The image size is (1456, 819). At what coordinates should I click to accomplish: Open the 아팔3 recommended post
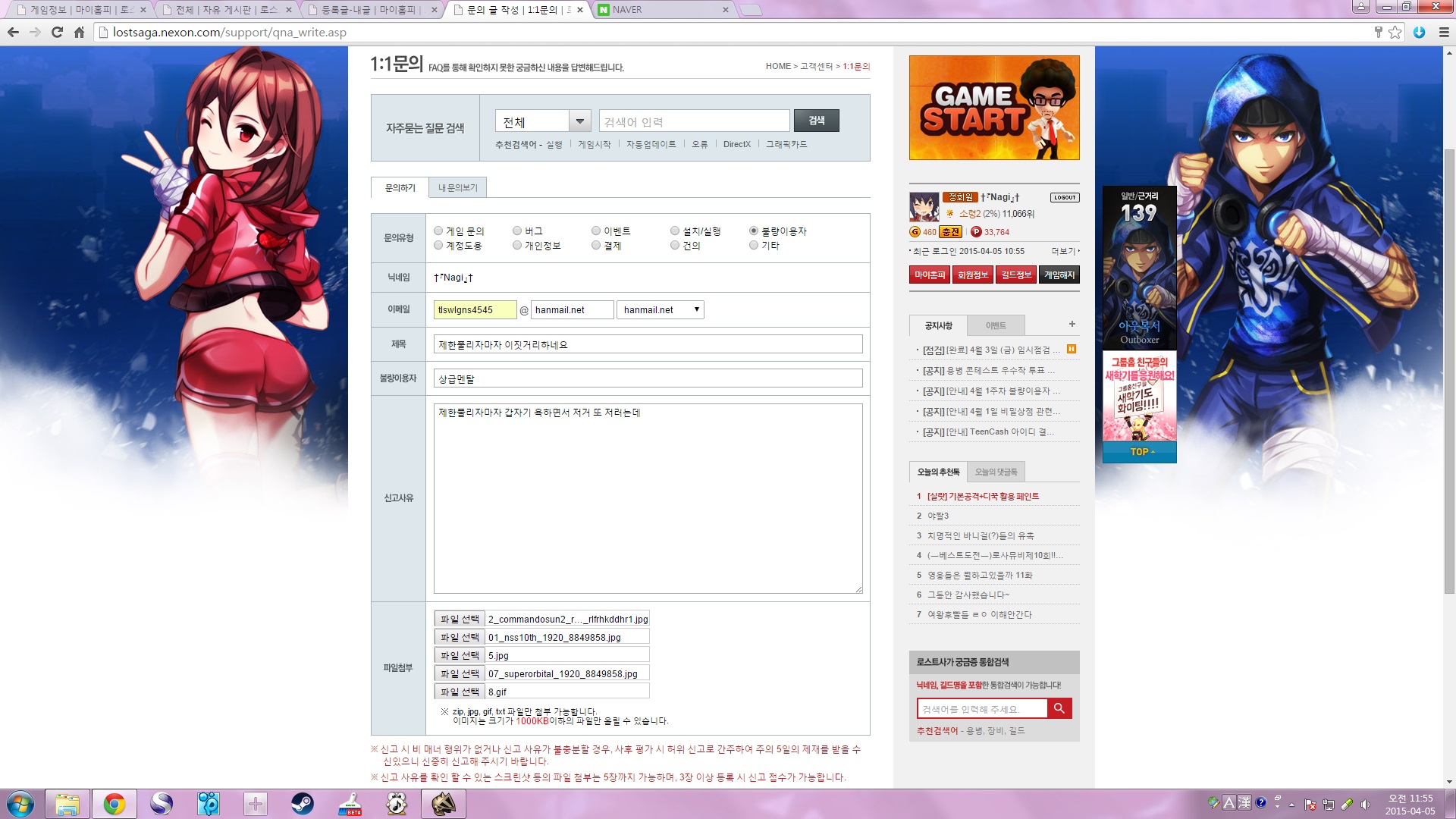938,516
